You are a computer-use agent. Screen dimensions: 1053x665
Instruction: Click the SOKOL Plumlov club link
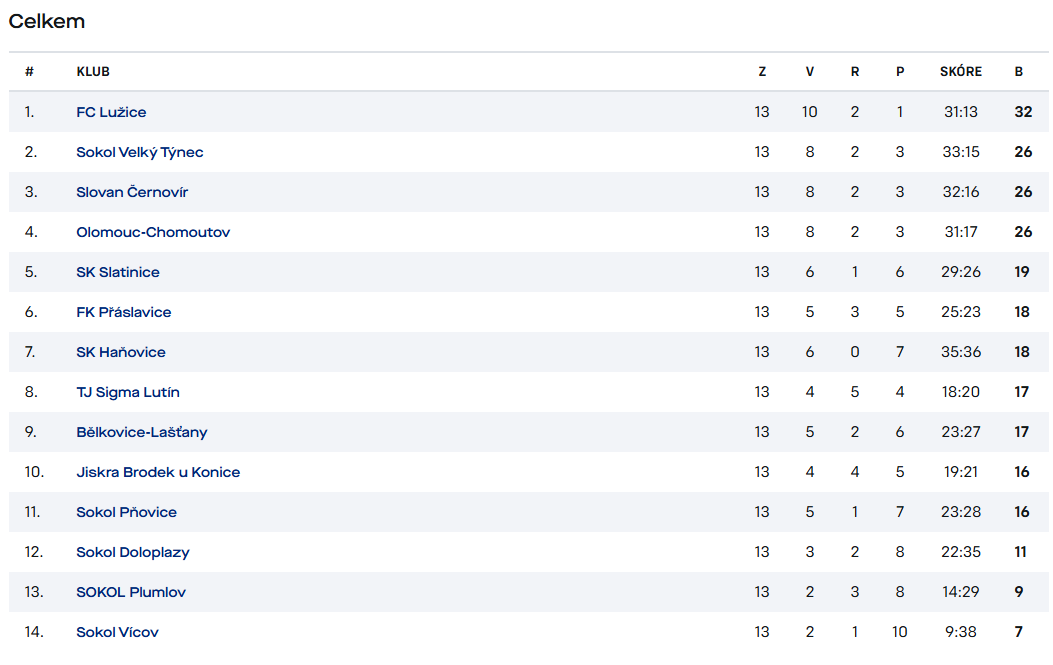(x=131, y=592)
